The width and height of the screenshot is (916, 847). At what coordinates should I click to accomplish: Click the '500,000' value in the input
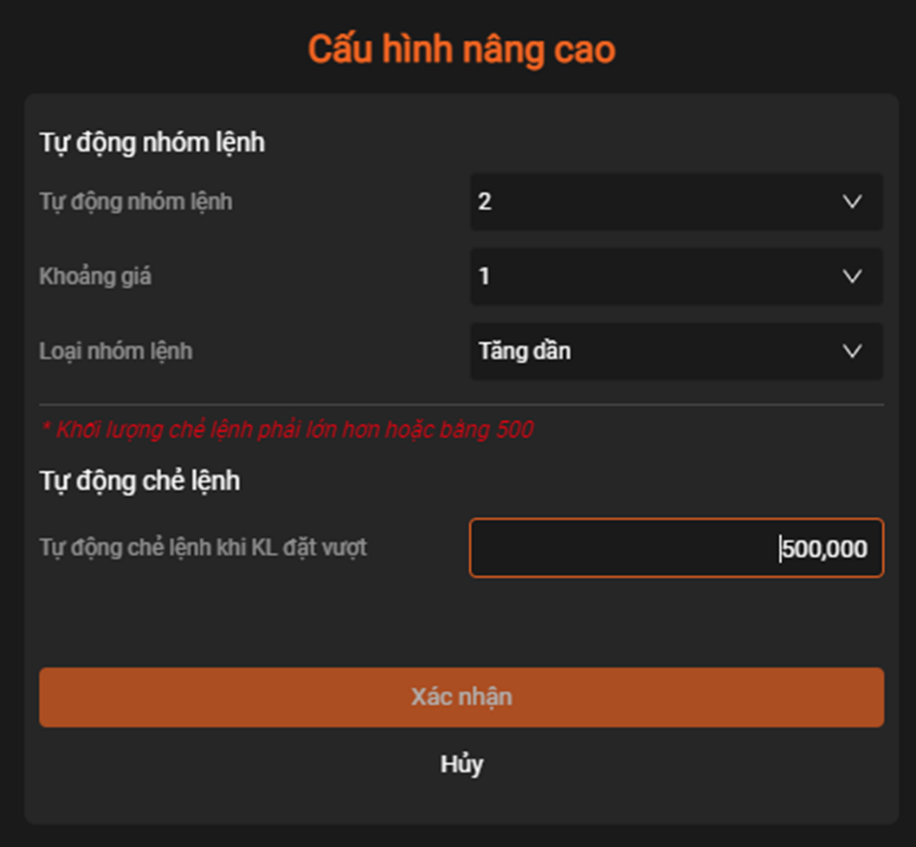[x=825, y=548]
